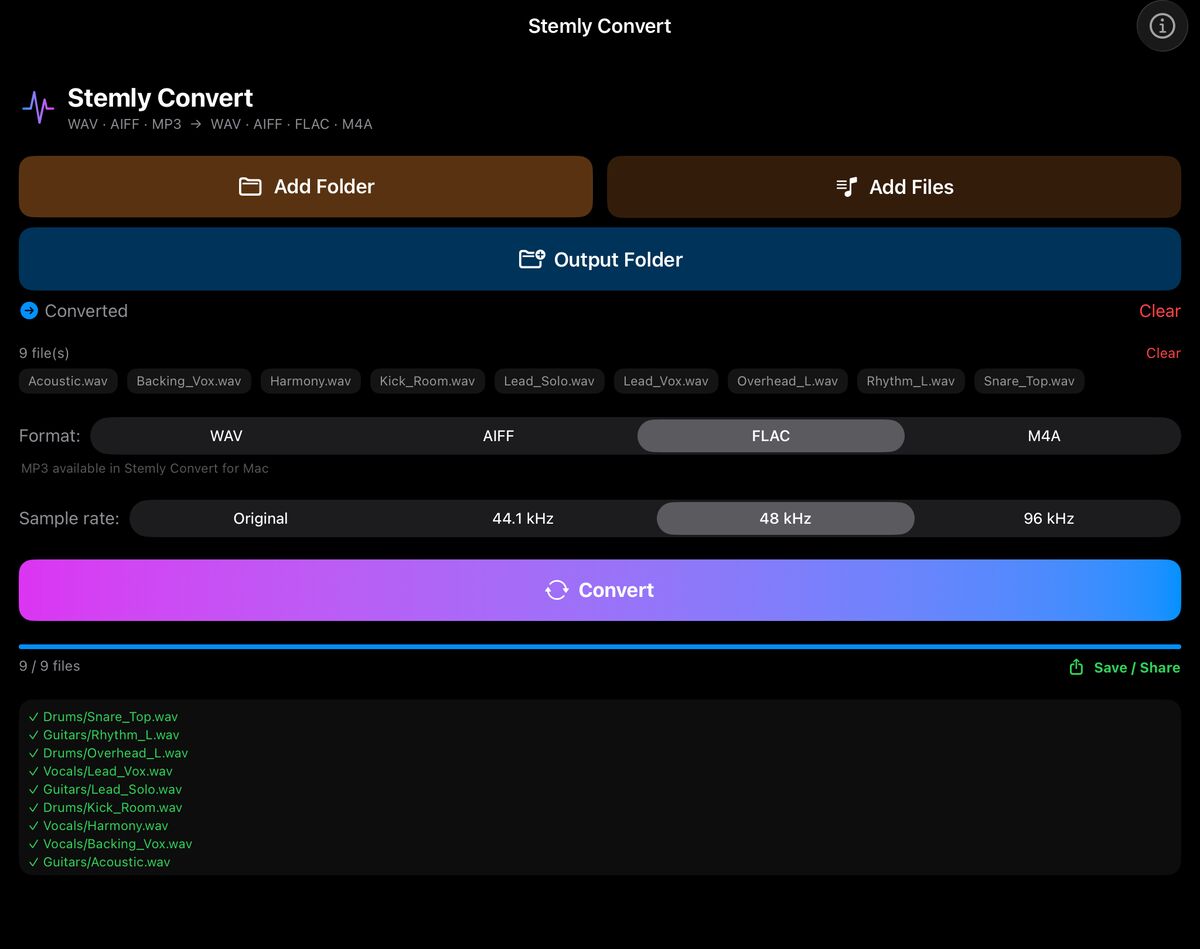The height and width of the screenshot is (949, 1200).
Task: Click the Sample rate: label
Action: (x=69, y=519)
